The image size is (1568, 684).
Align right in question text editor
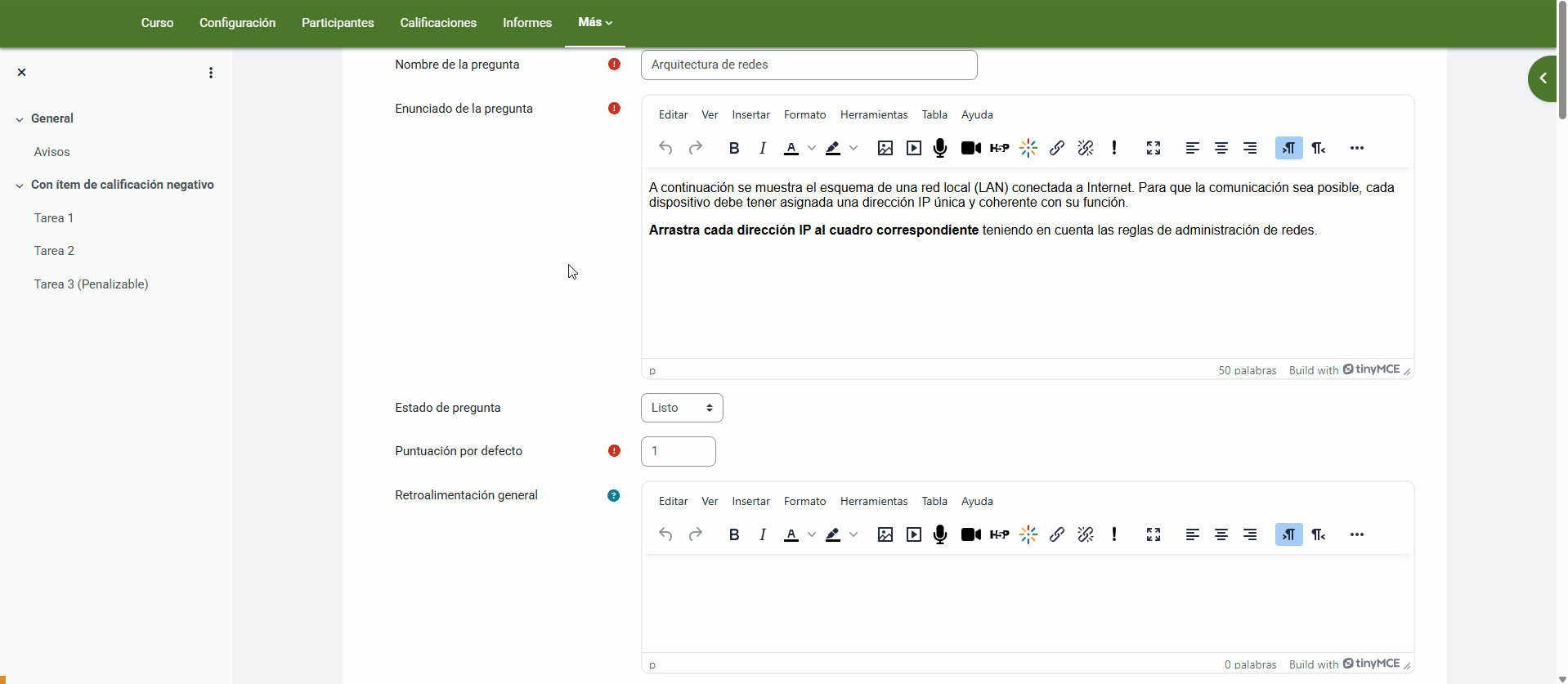coord(1250,148)
